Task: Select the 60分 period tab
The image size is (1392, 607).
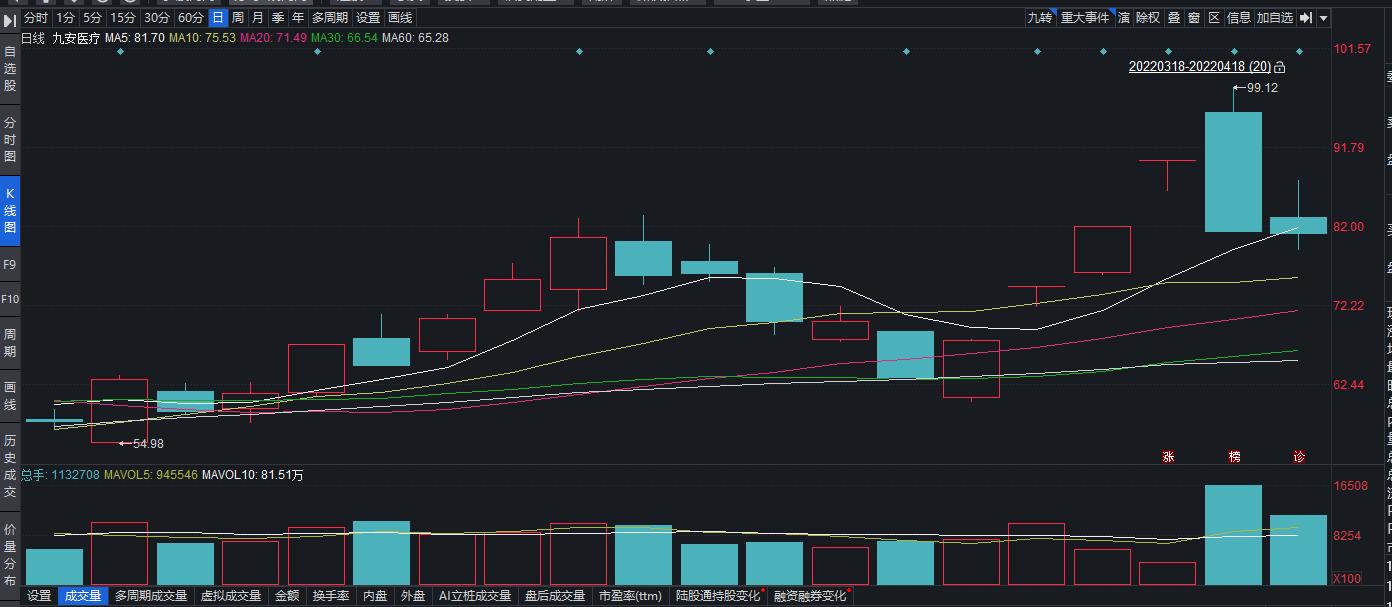Action: coord(190,18)
